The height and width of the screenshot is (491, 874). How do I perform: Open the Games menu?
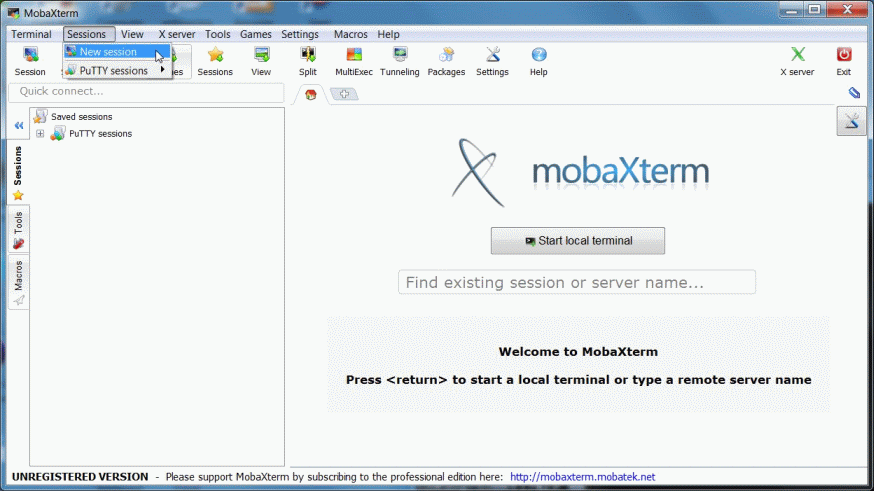coord(256,34)
